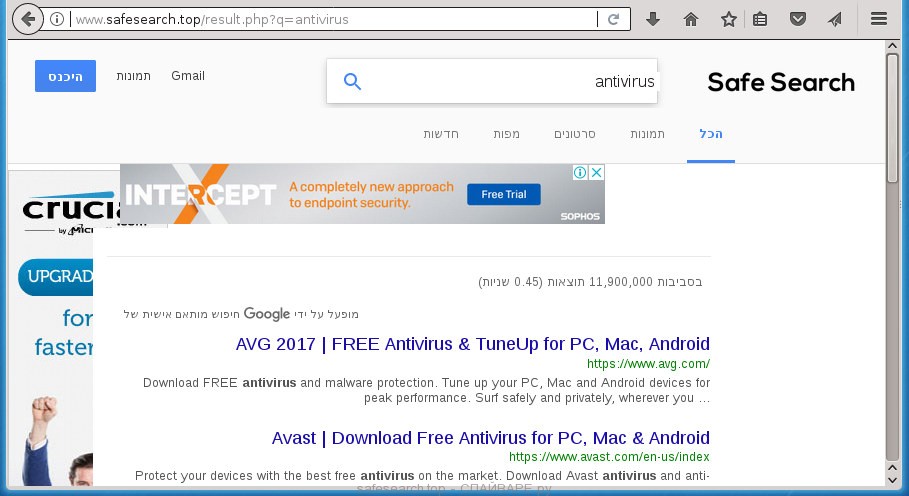This screenshot has height=496, width=909.
Task: Go to the home page icon
Action: pos(690,20)
